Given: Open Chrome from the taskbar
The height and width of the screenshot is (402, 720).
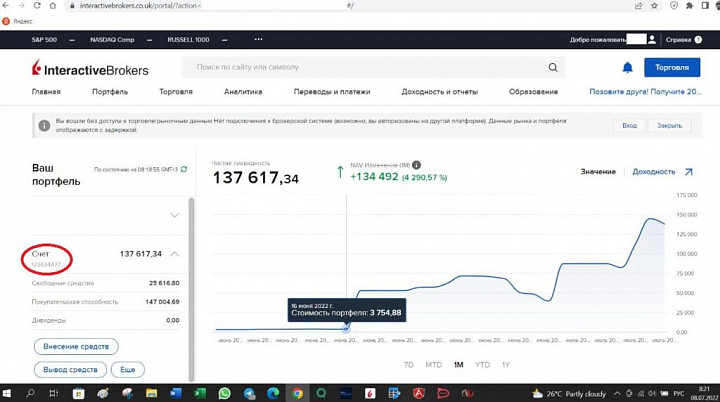Looking at the screenshot, I should [x=297, y=393].
